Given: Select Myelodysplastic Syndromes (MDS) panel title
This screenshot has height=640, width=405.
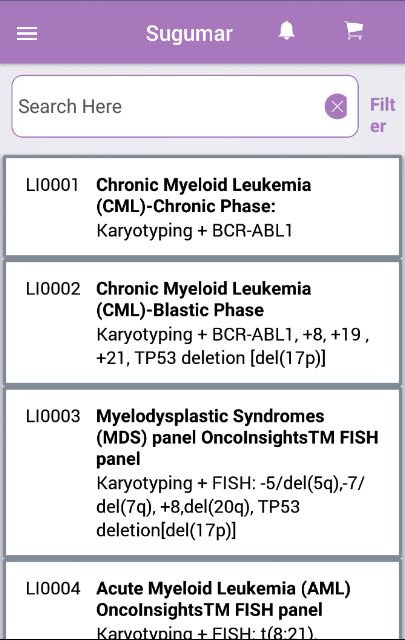Looking at the screenshot, I should click(237, 437).
